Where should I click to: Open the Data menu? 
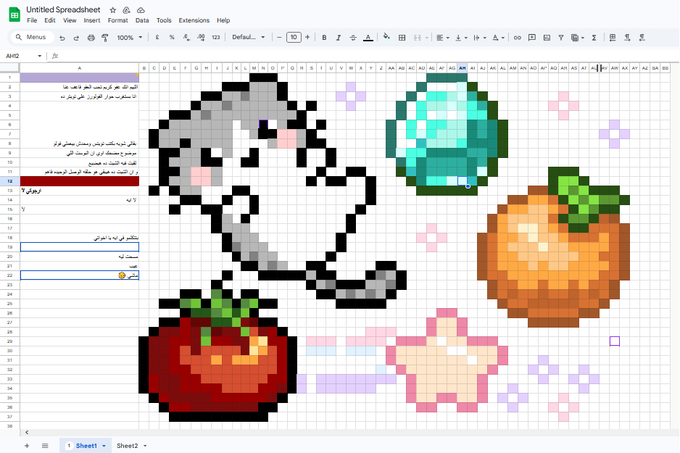click(x=142, y=20)
